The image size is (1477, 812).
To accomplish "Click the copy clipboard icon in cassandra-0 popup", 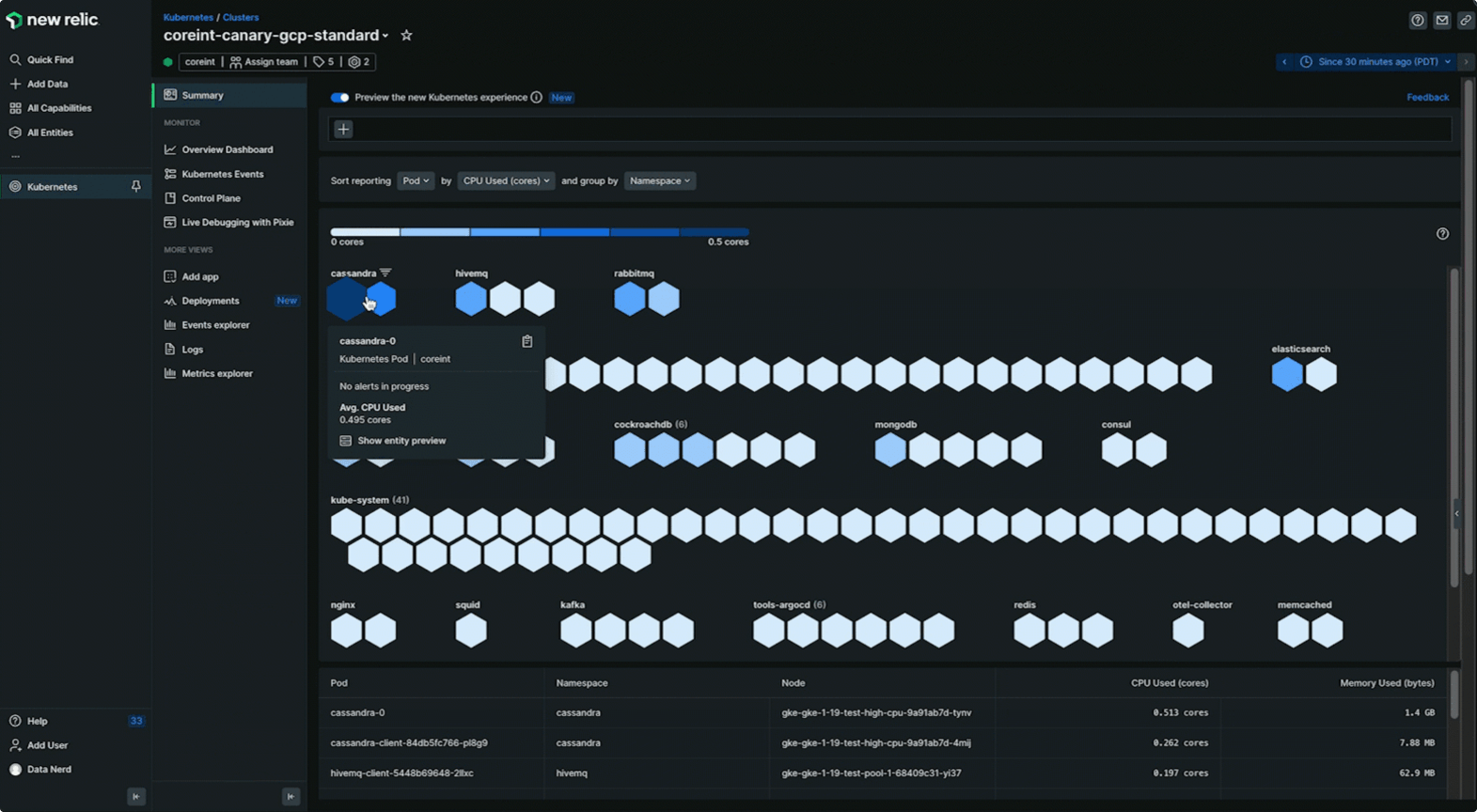I will point(527,341).
